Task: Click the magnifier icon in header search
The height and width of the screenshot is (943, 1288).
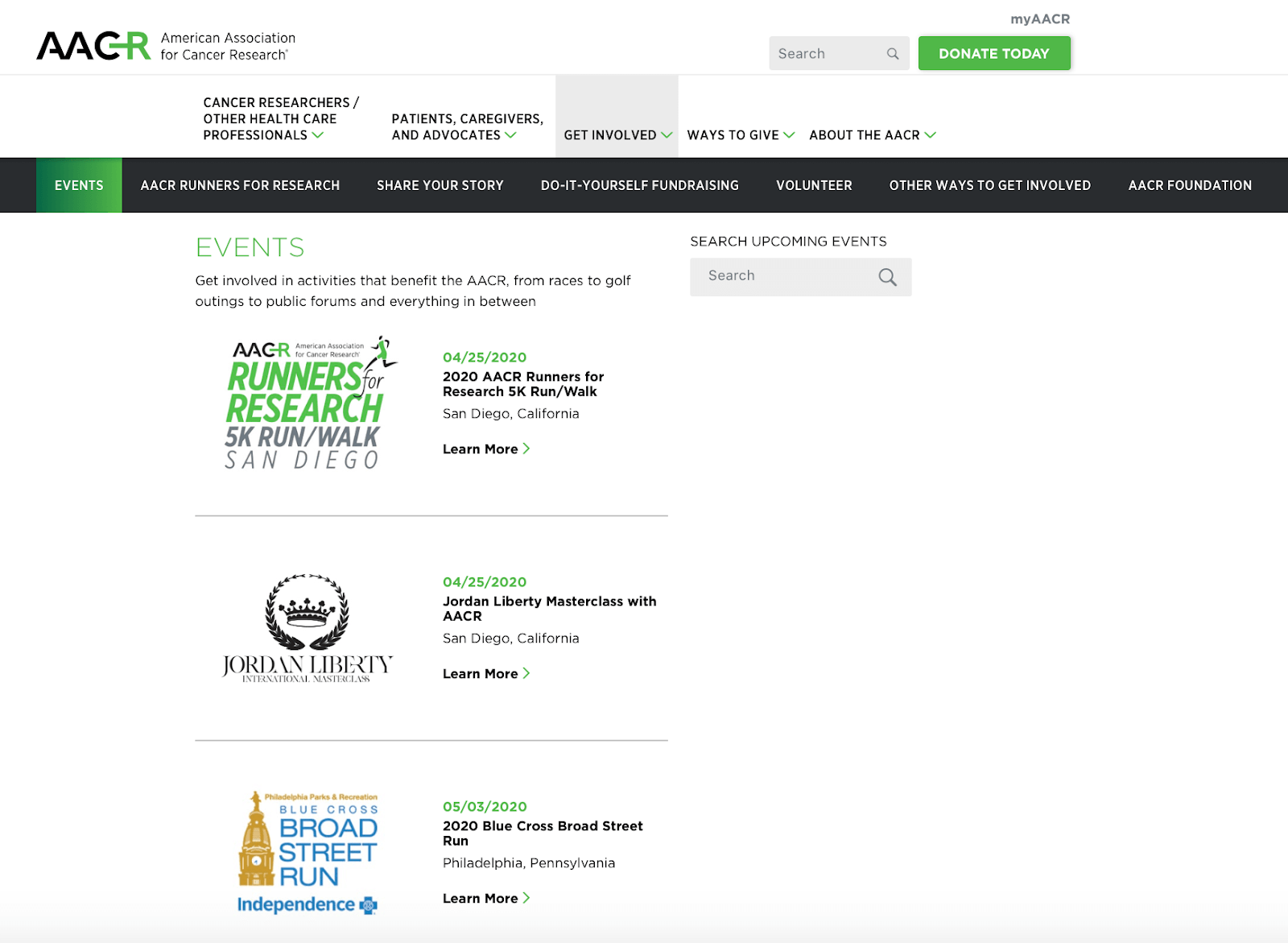Action: pyautogui.click(x=893, y=54)
